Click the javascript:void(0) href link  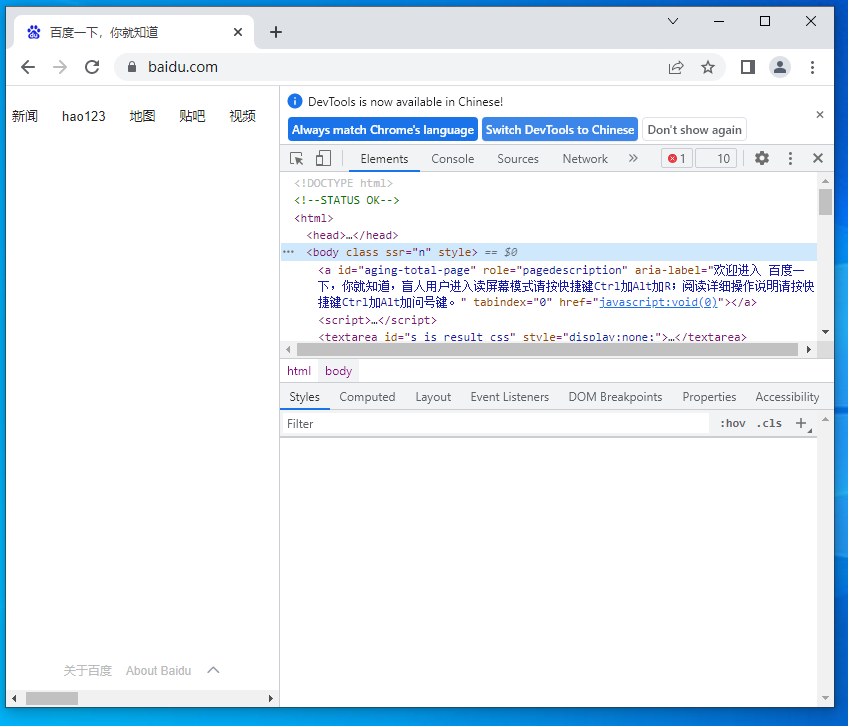pos(658,302)
